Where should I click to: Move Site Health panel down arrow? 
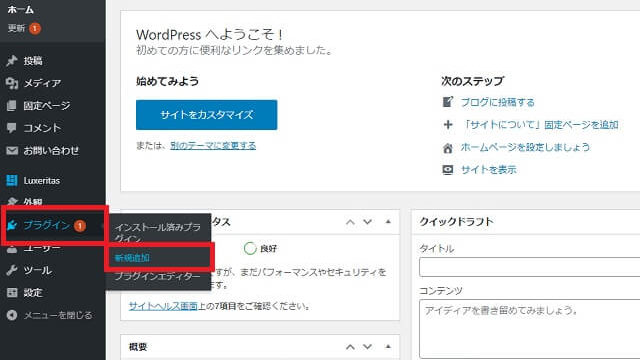coord(367,222)
